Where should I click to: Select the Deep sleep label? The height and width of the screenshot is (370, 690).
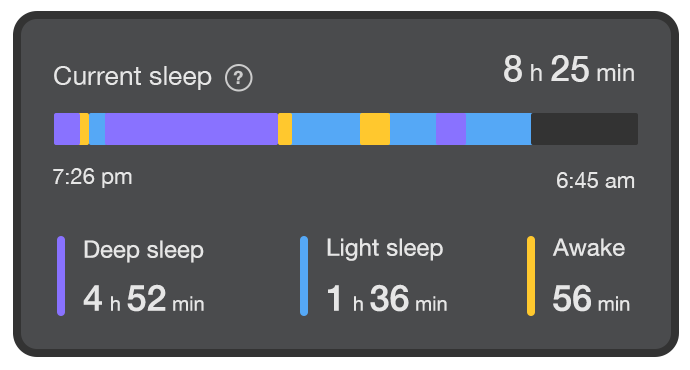[143, 250]
